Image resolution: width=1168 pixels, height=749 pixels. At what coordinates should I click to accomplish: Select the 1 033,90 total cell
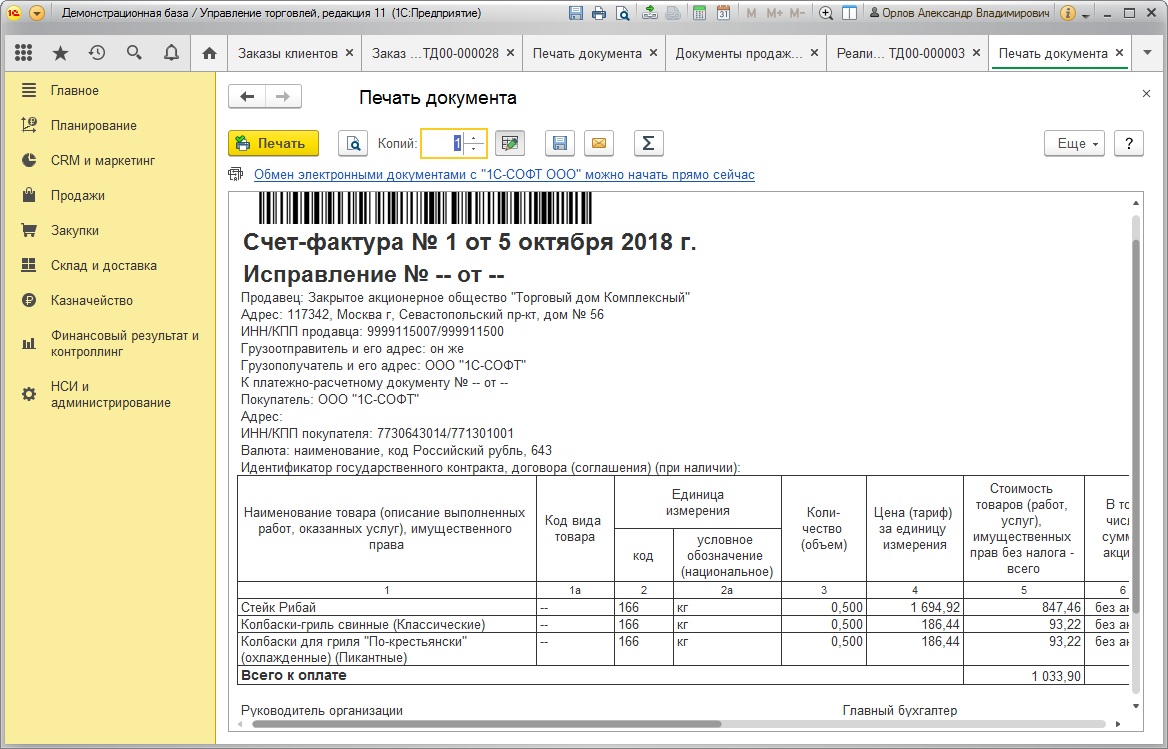pyautogui.click(x=1024, y=676)
